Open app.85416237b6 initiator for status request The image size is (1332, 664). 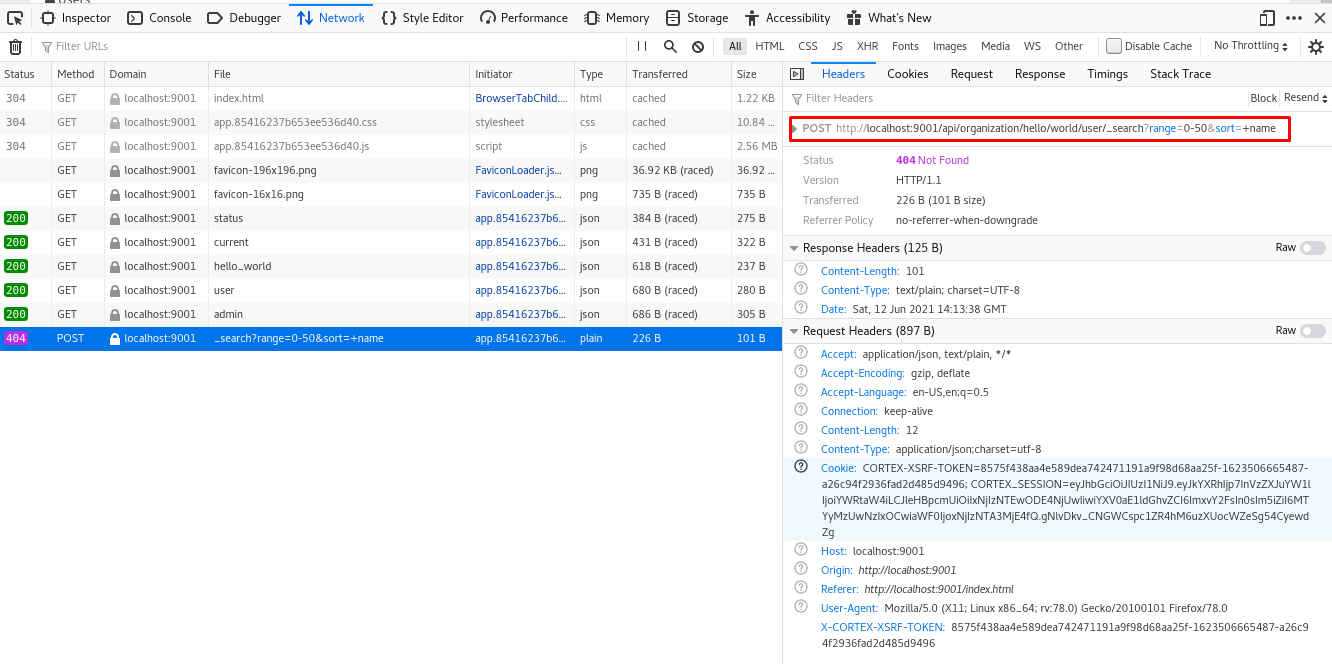(520, 218)
